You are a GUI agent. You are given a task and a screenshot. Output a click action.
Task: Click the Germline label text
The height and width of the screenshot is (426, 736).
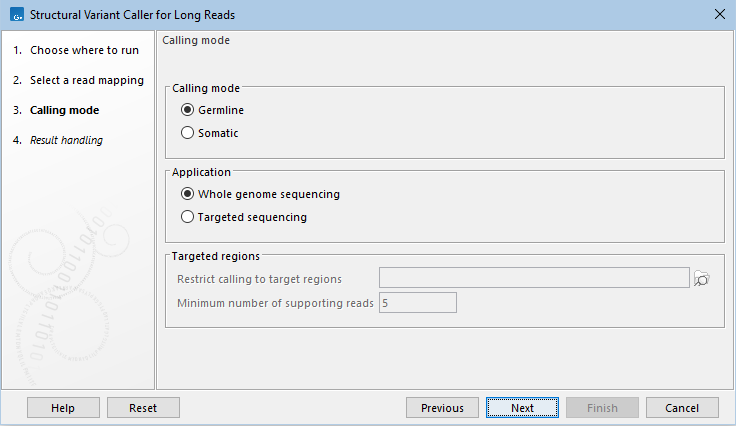(221, 110)
